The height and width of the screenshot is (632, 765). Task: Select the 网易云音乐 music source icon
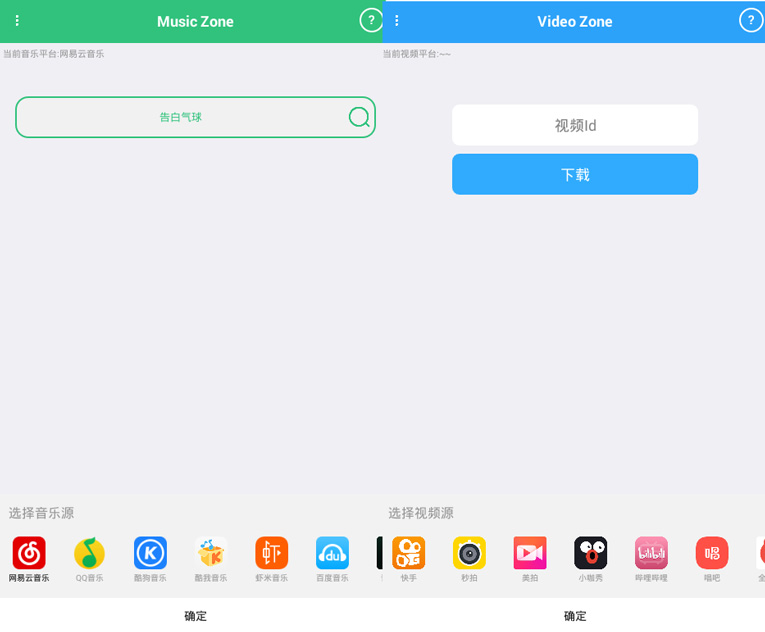tap(29, 553)
